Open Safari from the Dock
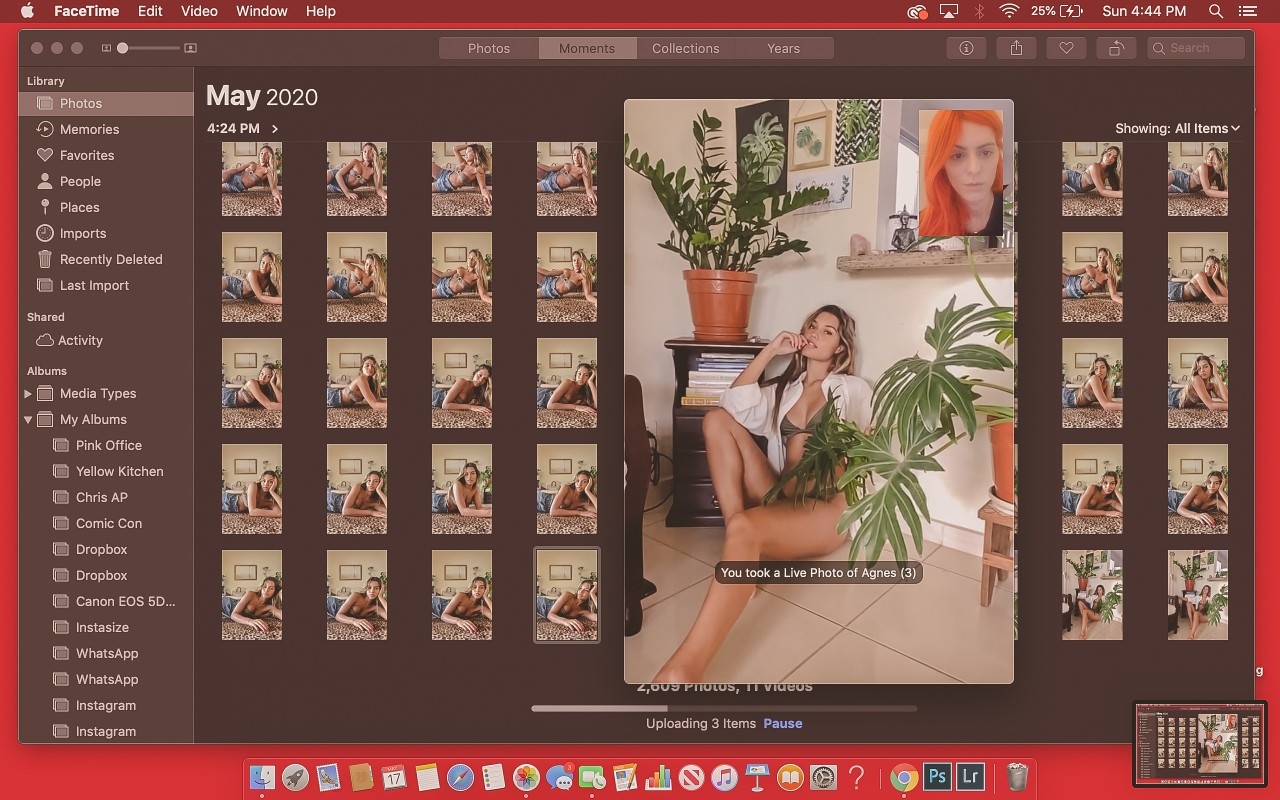Viewport: 1280px width, 800px height. [460, 777]
